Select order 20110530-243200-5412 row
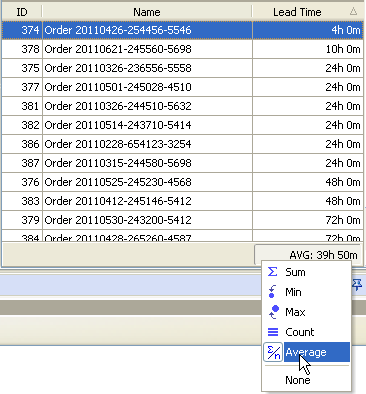 (x=183, y=220)
